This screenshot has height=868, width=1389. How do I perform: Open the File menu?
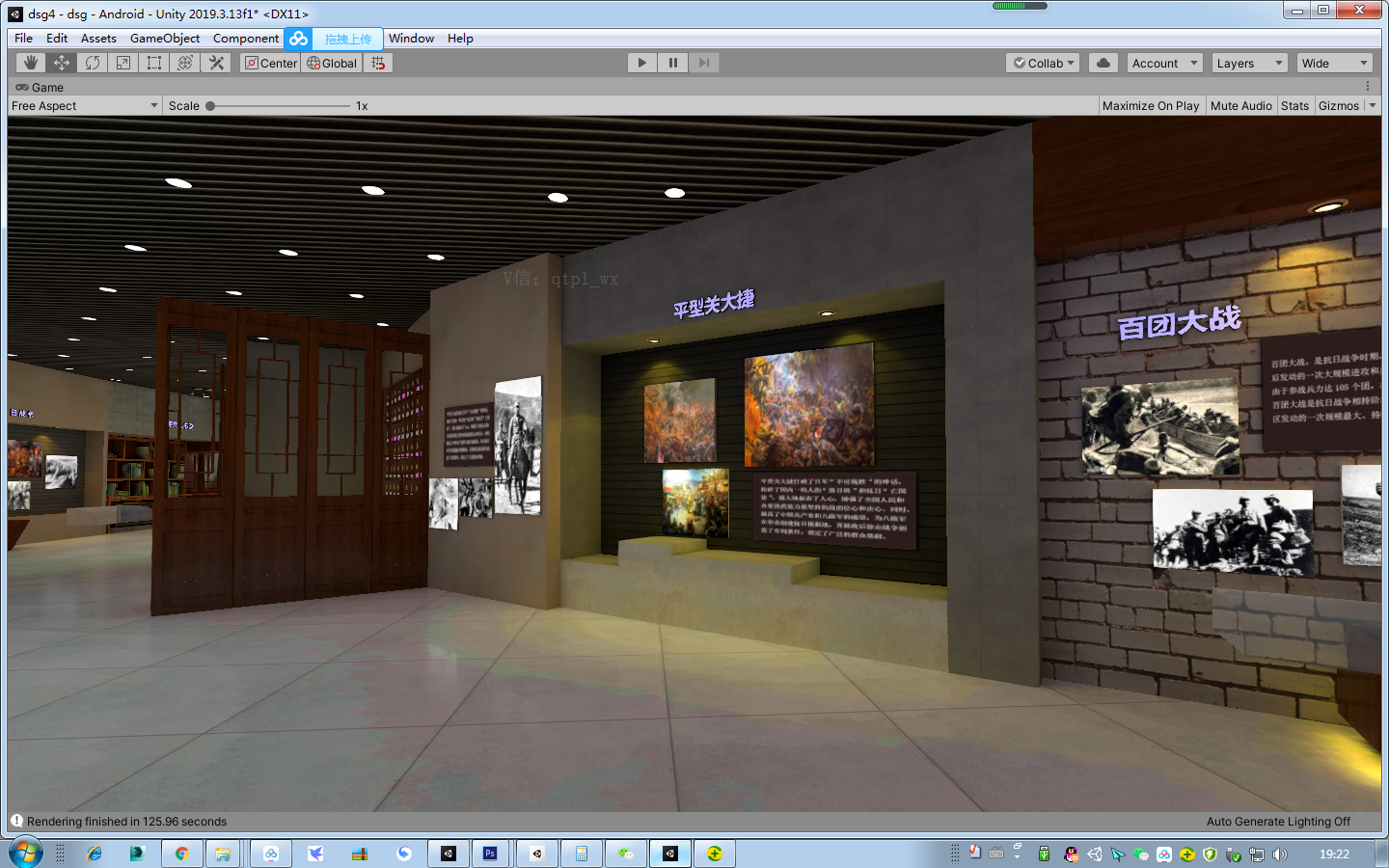[x=23, y=39]
